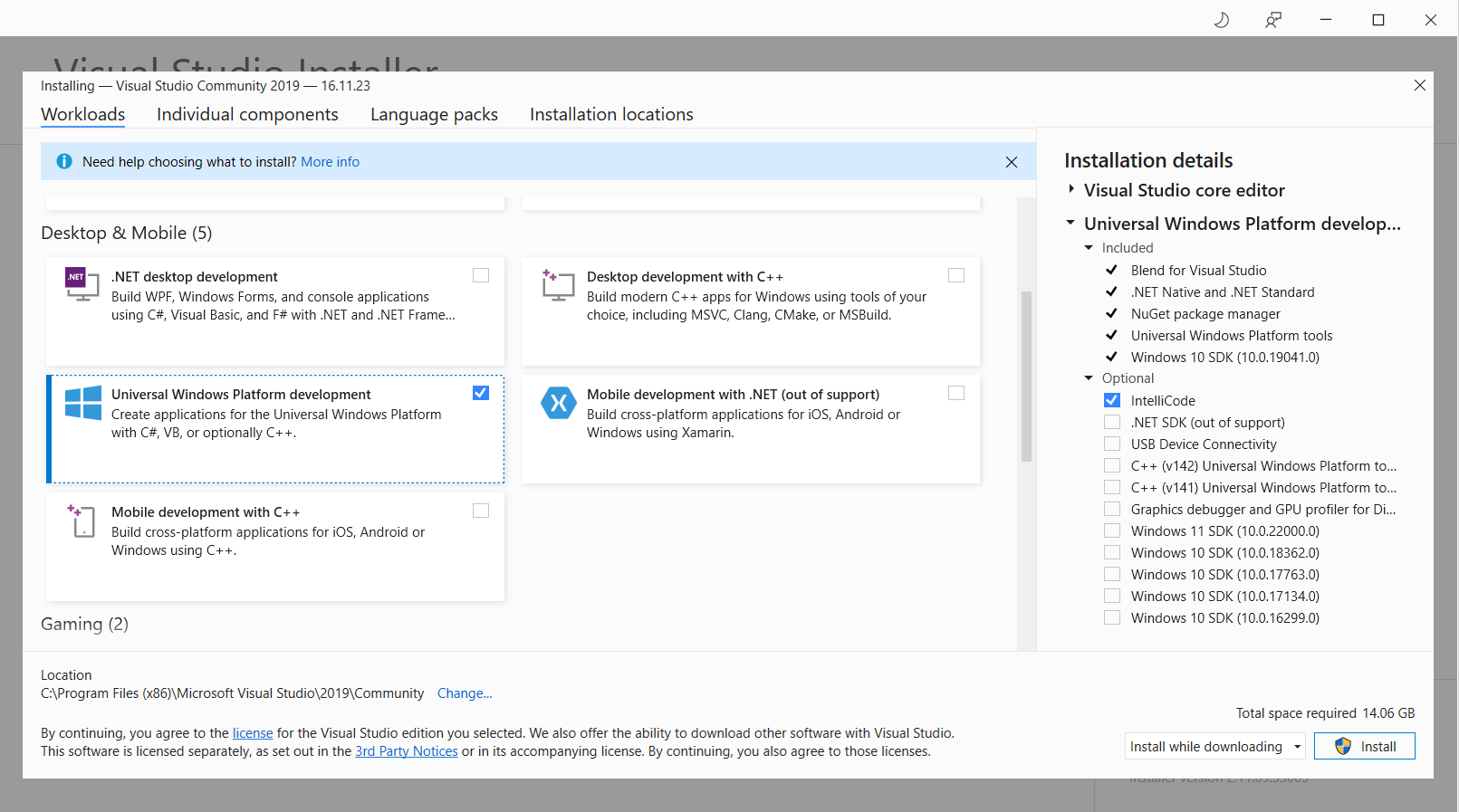This screenshot has height=812, width=1459.
Task: Click the blue info icon in help banner
Action: [x=64, y=161]
